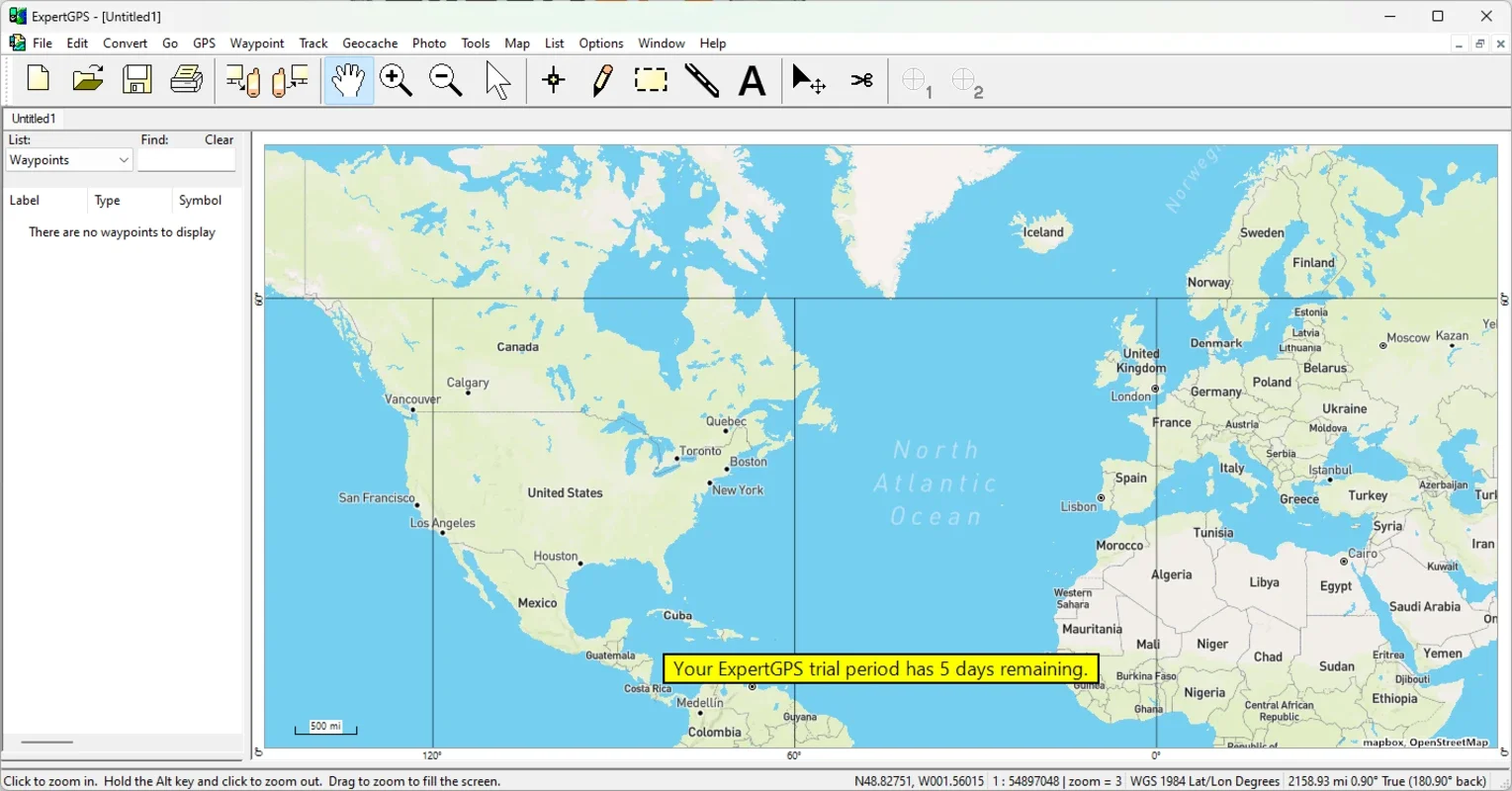The width and height of the screenshot is (1512, 791).
Task: Open the Geocache menu
Action: tap(370, 44)
